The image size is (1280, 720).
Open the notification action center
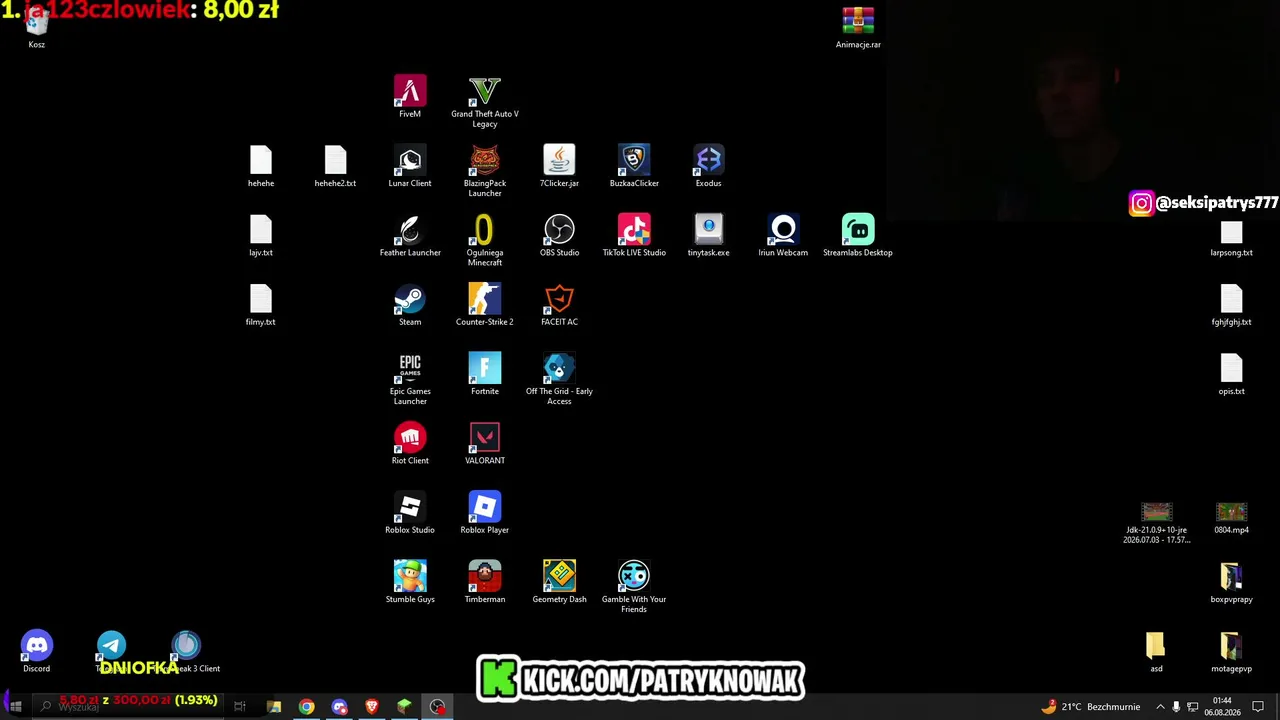pyautogui.click(x=1258, y=706)
